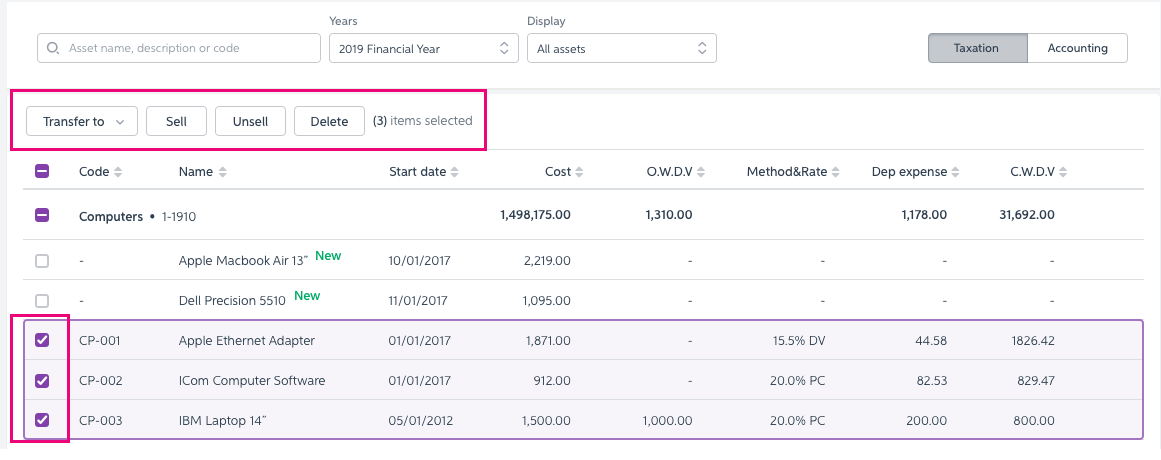This screenshot has height=460, width=1161.
Task: Sort by Method&Rate arrows icon
Action: [x=836, y=172]
